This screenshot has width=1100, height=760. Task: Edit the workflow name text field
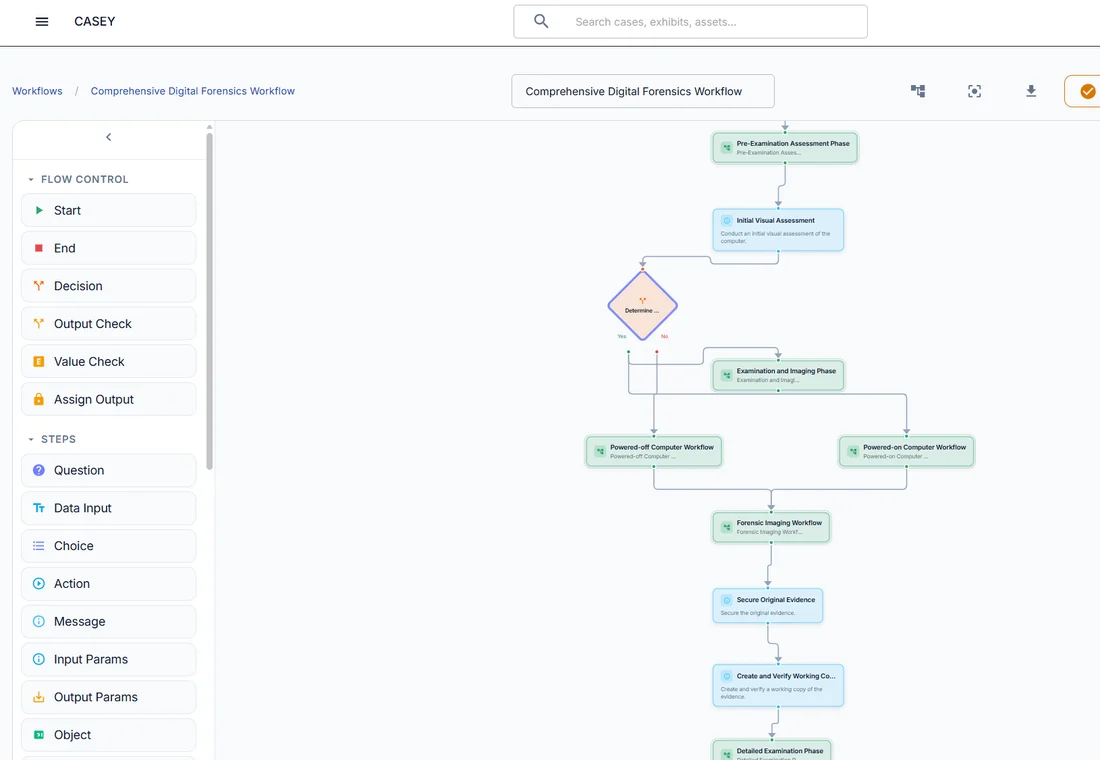pos(643,91)
